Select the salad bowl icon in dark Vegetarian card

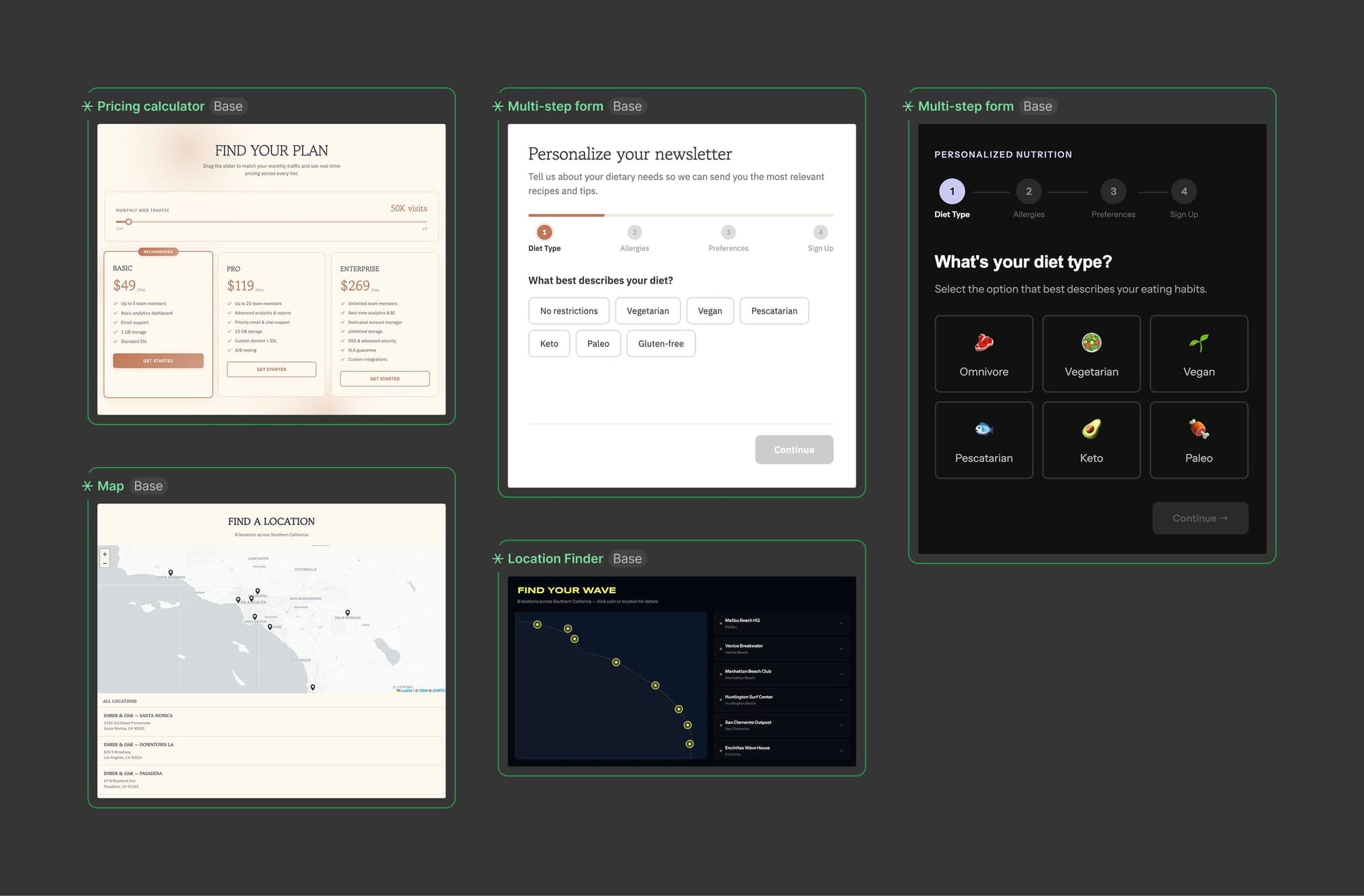click(1091, 342)
